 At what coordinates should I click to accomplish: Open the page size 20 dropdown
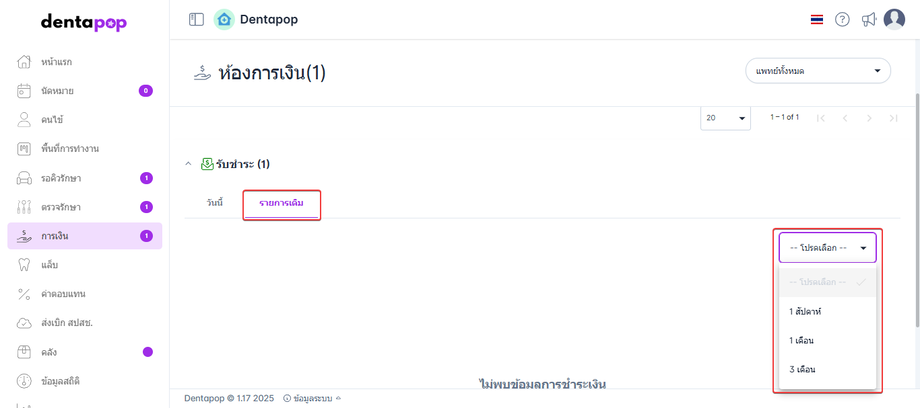(726, 118)
